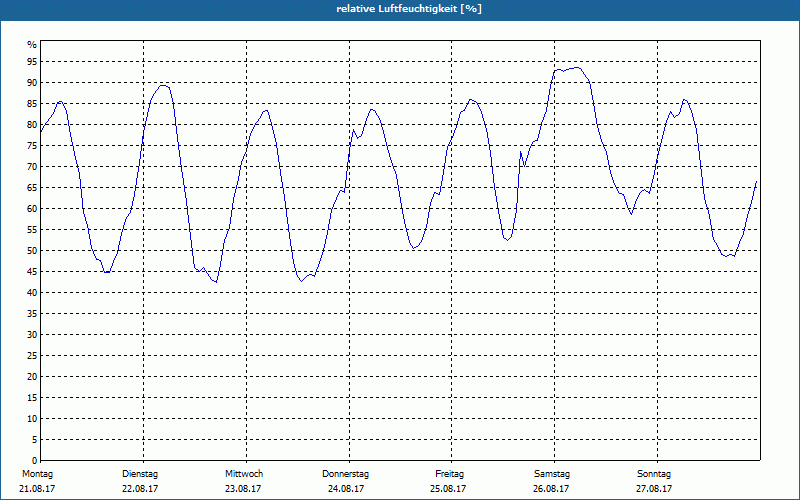Click the '90' y-axis label
Screen dimensions: 800x500
[x=32, y=83]
